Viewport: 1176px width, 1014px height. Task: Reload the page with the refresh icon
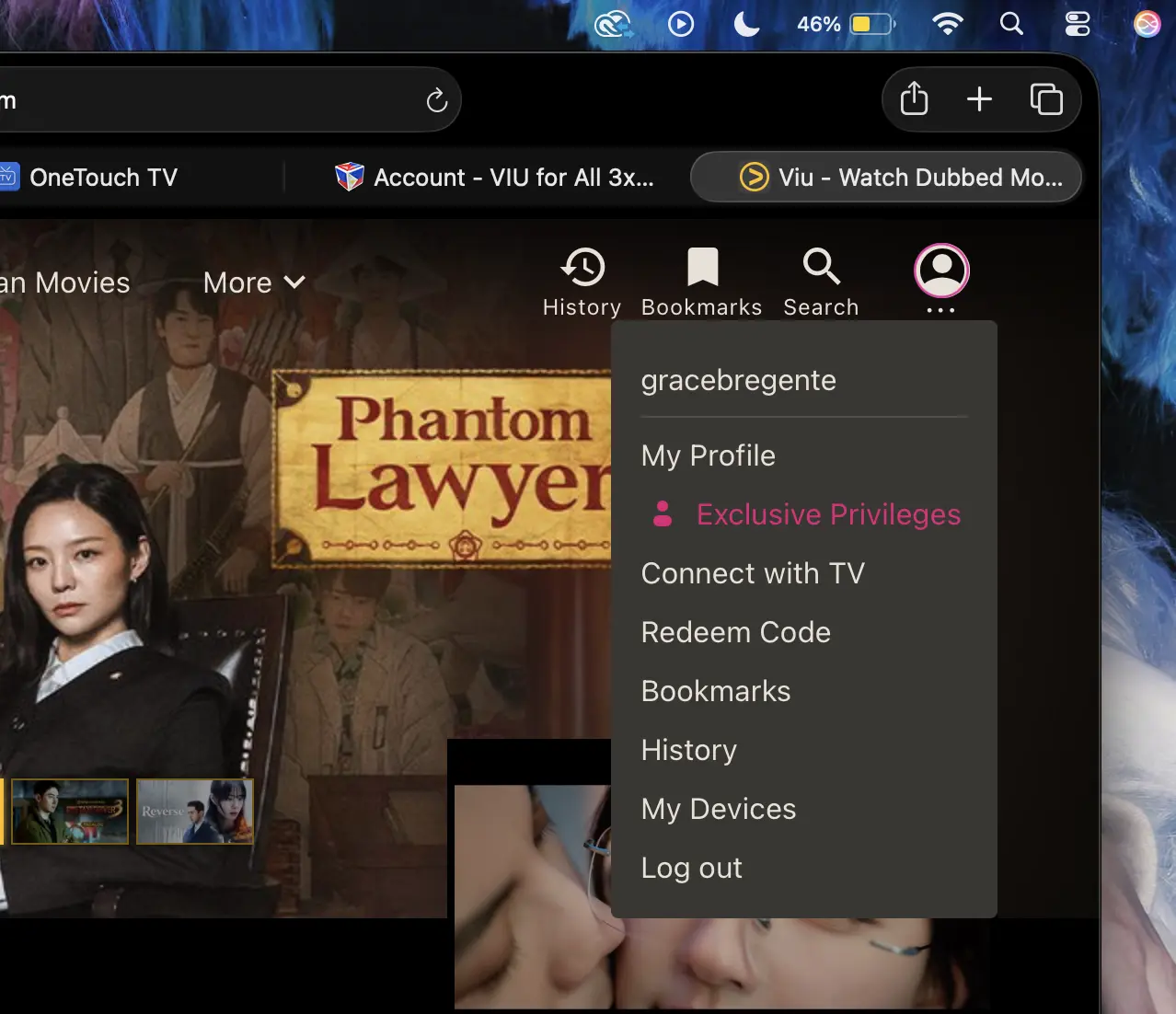pos(437,99)
